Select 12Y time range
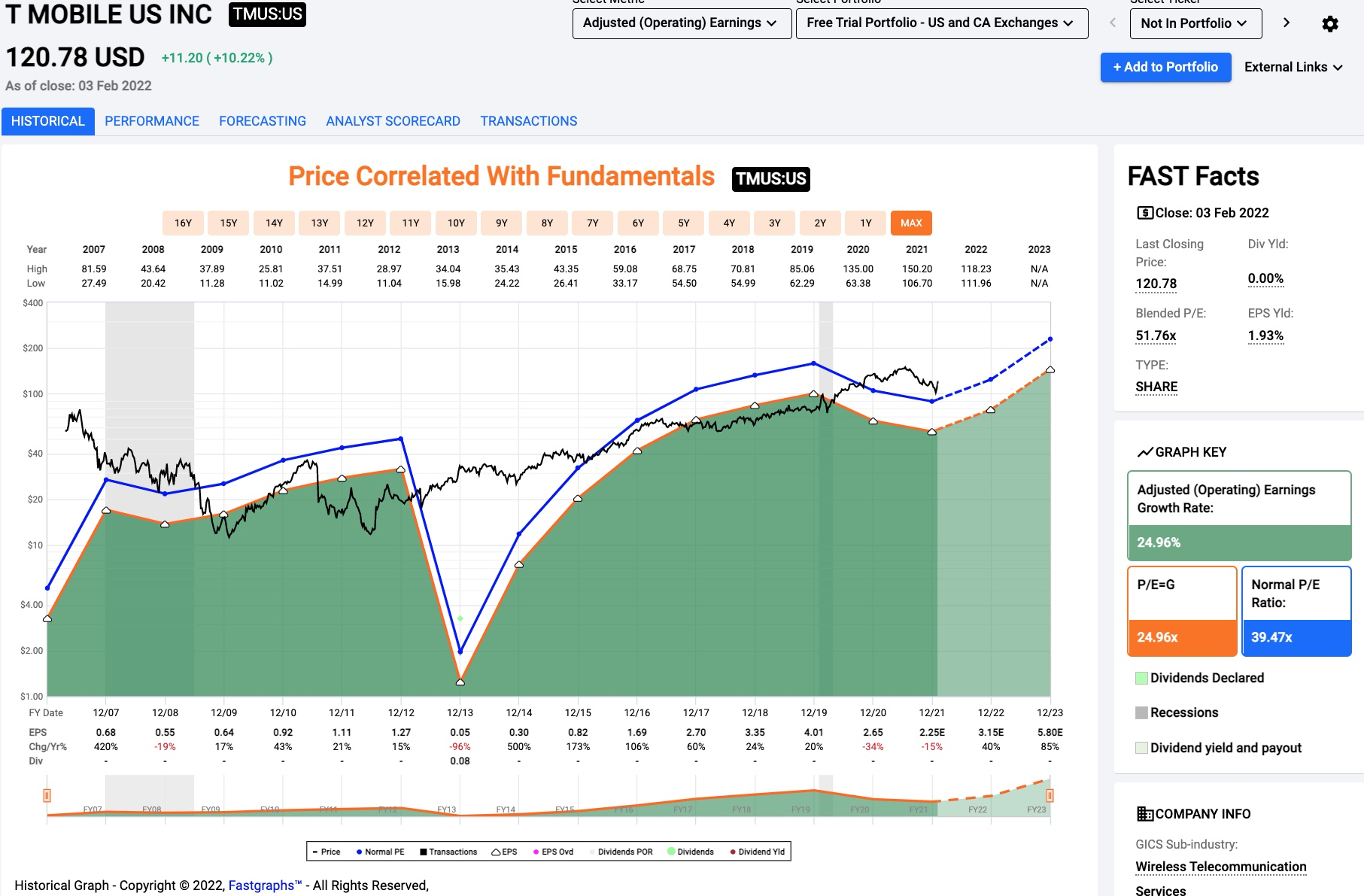This screenshot has width=1364, height=896. [x=365, y=223]
